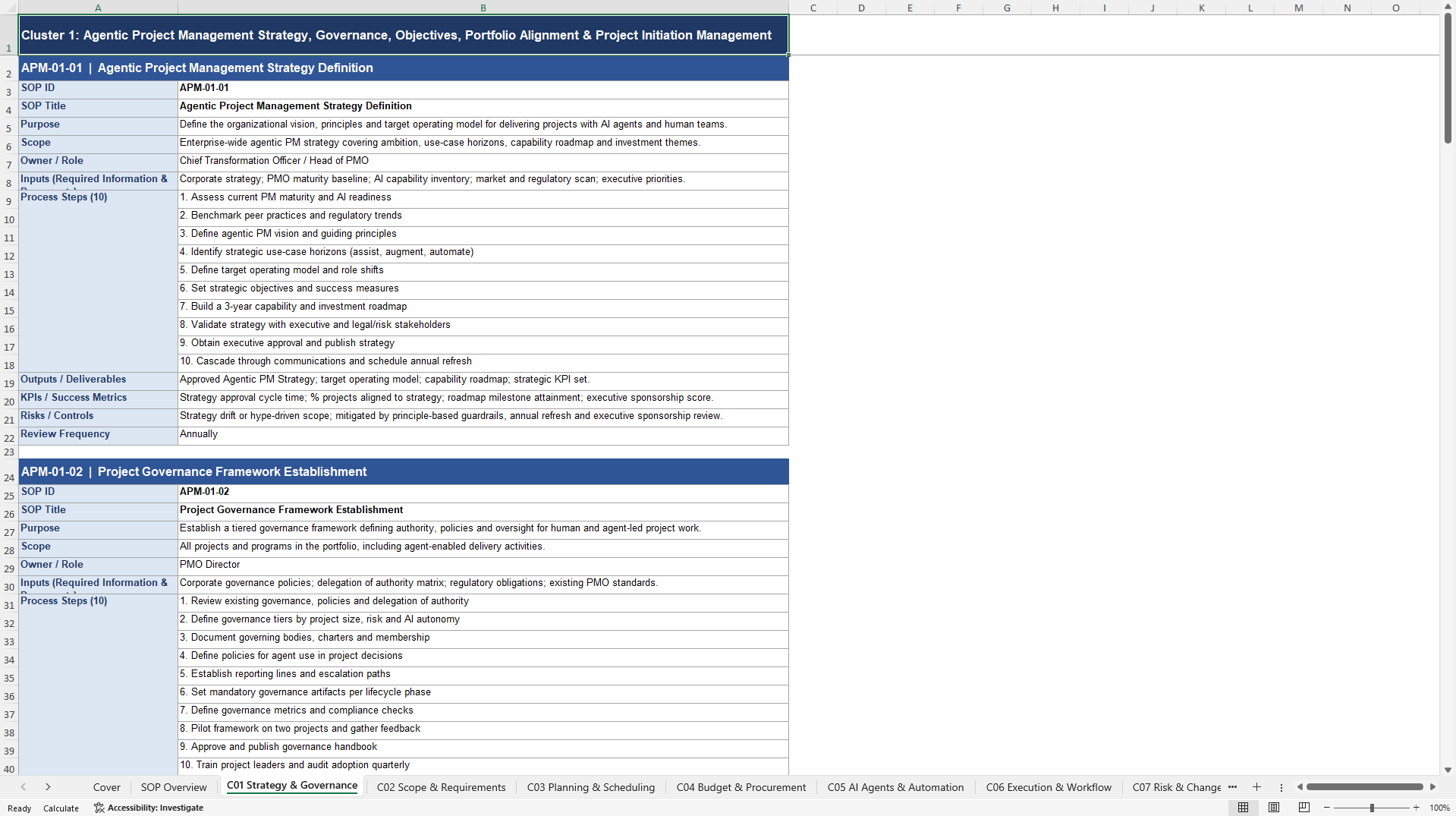This screenshot has width=1456, height=816.
Task: Click cell 'Chief Transformation Officer / Head of PMO'
Action: (483, 161)
